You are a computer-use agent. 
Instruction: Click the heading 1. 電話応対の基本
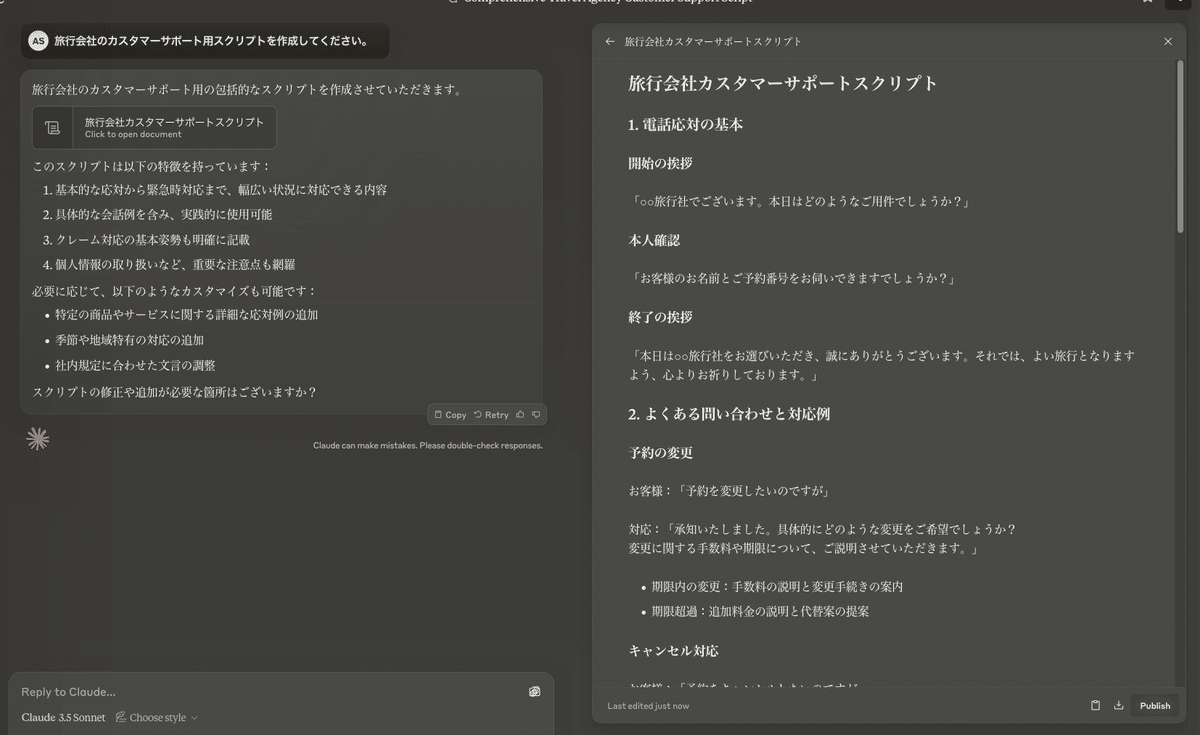685,125
